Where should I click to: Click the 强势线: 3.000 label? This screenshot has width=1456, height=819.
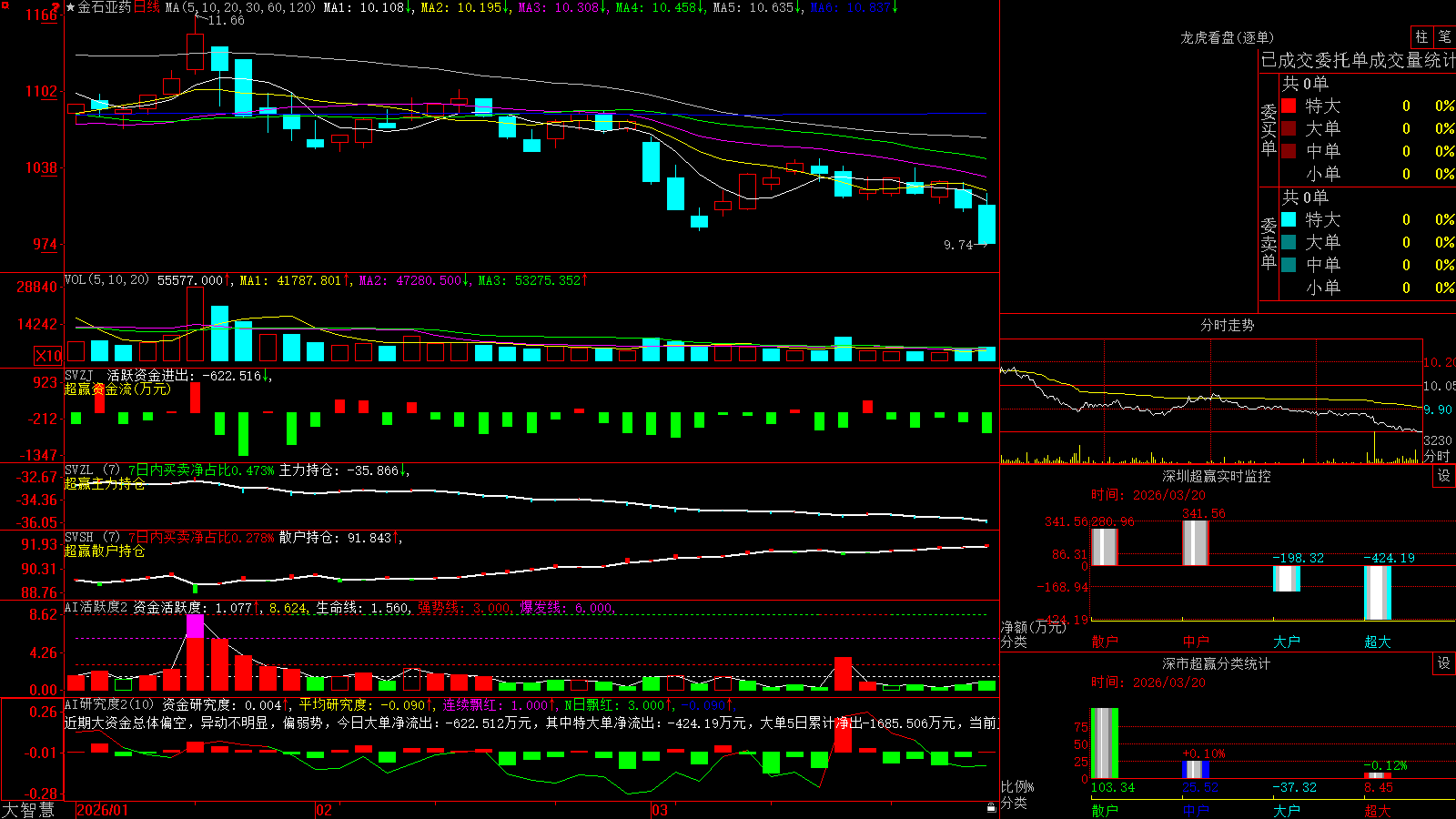tap(465, 607)
